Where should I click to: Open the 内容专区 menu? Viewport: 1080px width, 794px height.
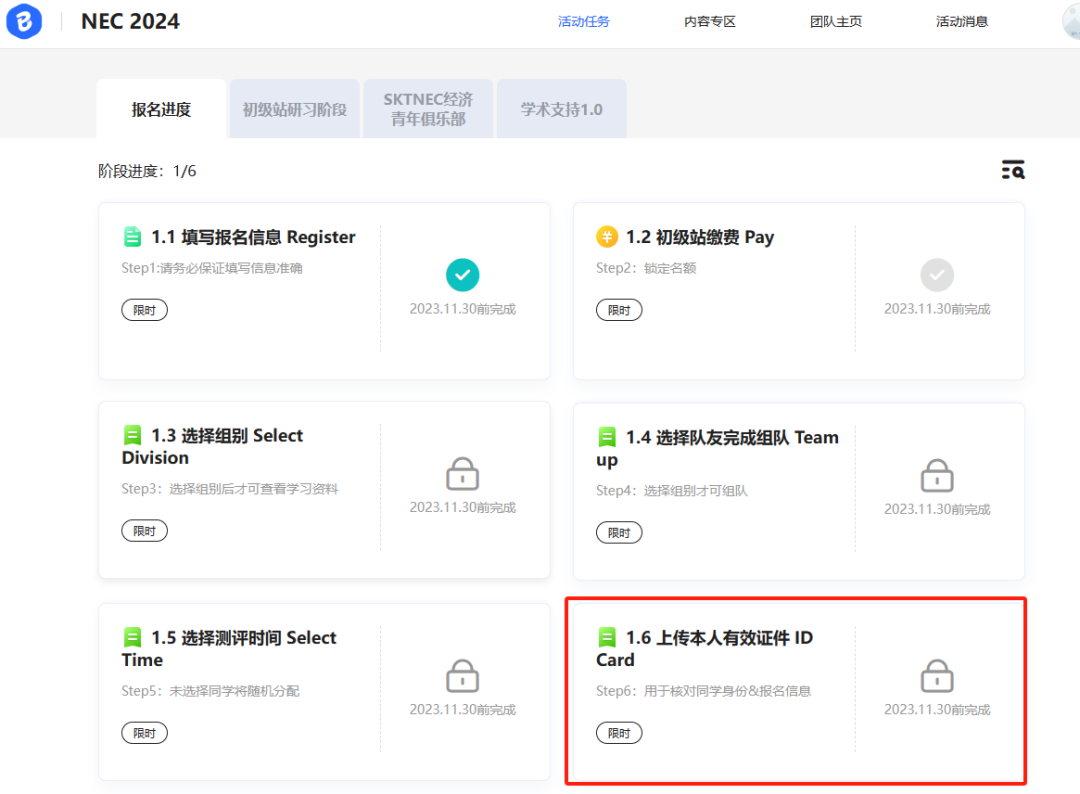coord(709,21)
